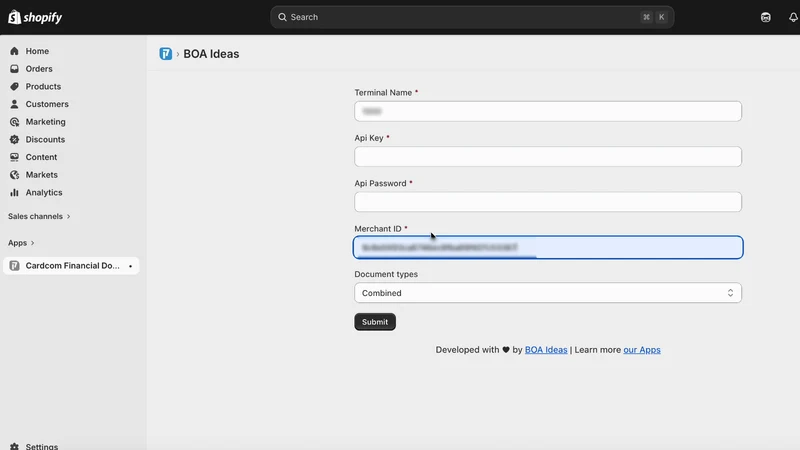Screen dimensions: 800x450
Task: Select Cardcom Financial Do... app entry
Action: pos(71,266)
